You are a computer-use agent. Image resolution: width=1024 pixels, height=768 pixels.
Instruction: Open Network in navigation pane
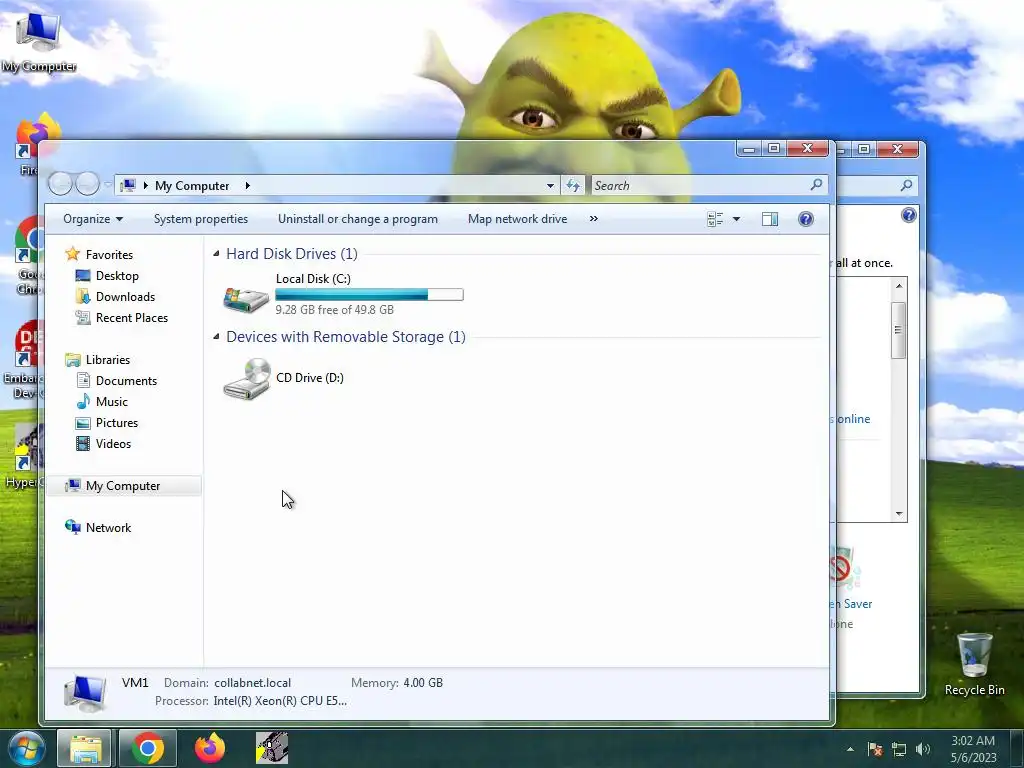(108, 528)
